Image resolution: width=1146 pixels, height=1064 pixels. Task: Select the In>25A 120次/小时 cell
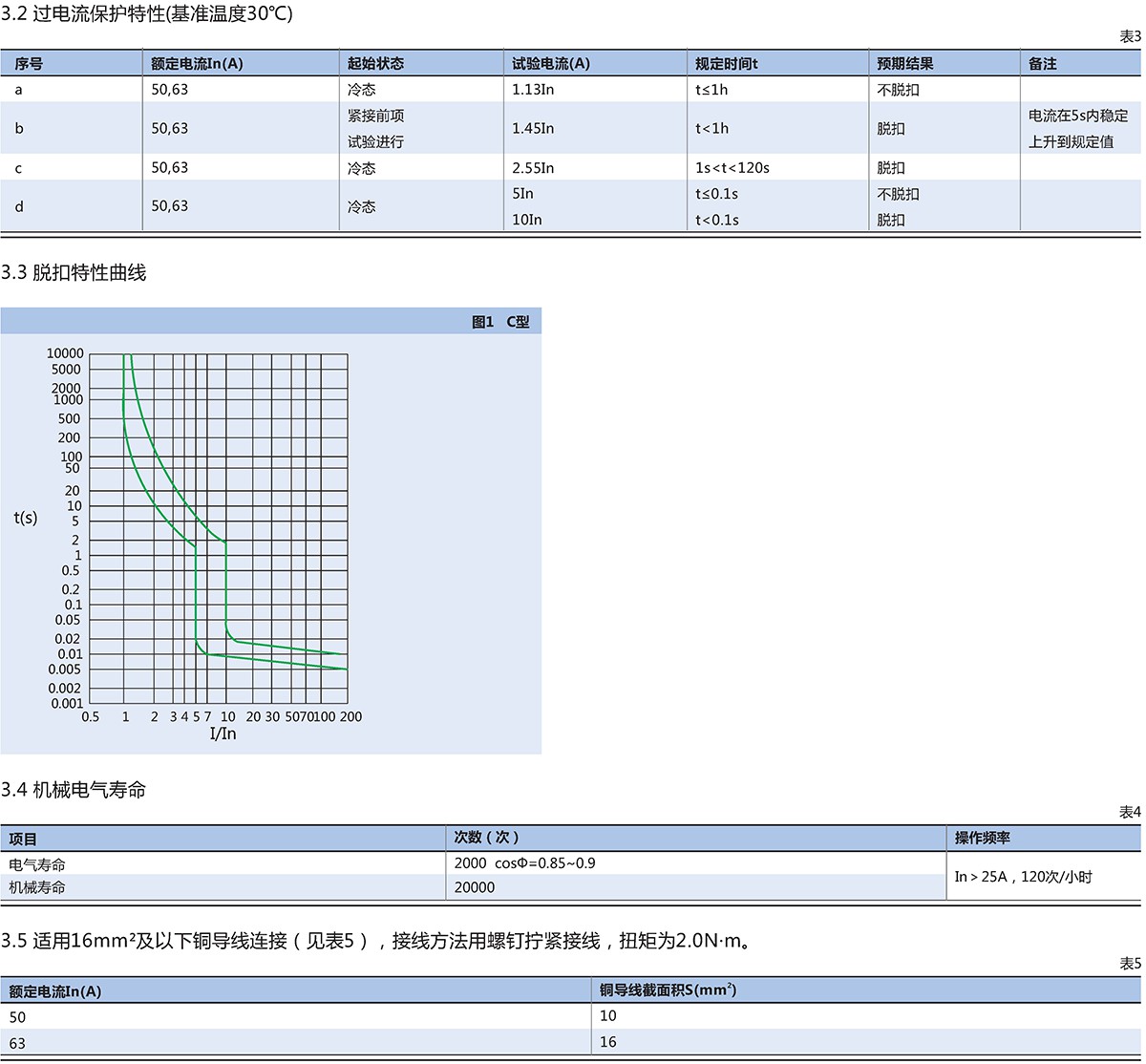(1023, 877)
